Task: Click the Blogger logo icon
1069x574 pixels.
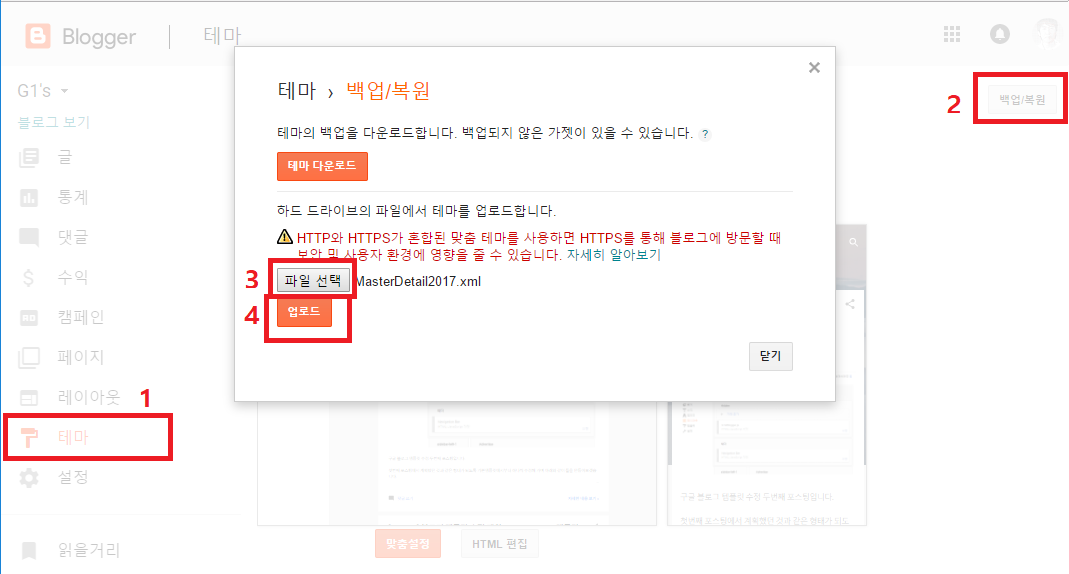Action: pyautogui.click(x=37, y=36)
